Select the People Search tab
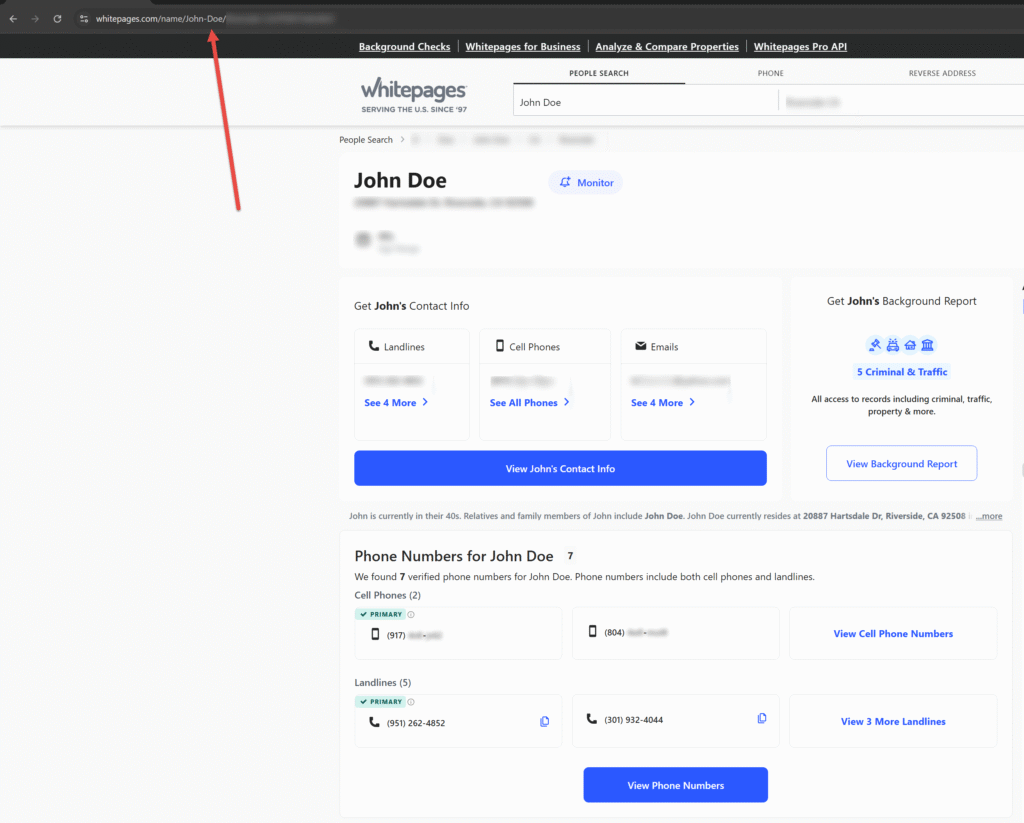Image resolution: width=1024 pixels, height=823 pixels. [x=599, y=73]
